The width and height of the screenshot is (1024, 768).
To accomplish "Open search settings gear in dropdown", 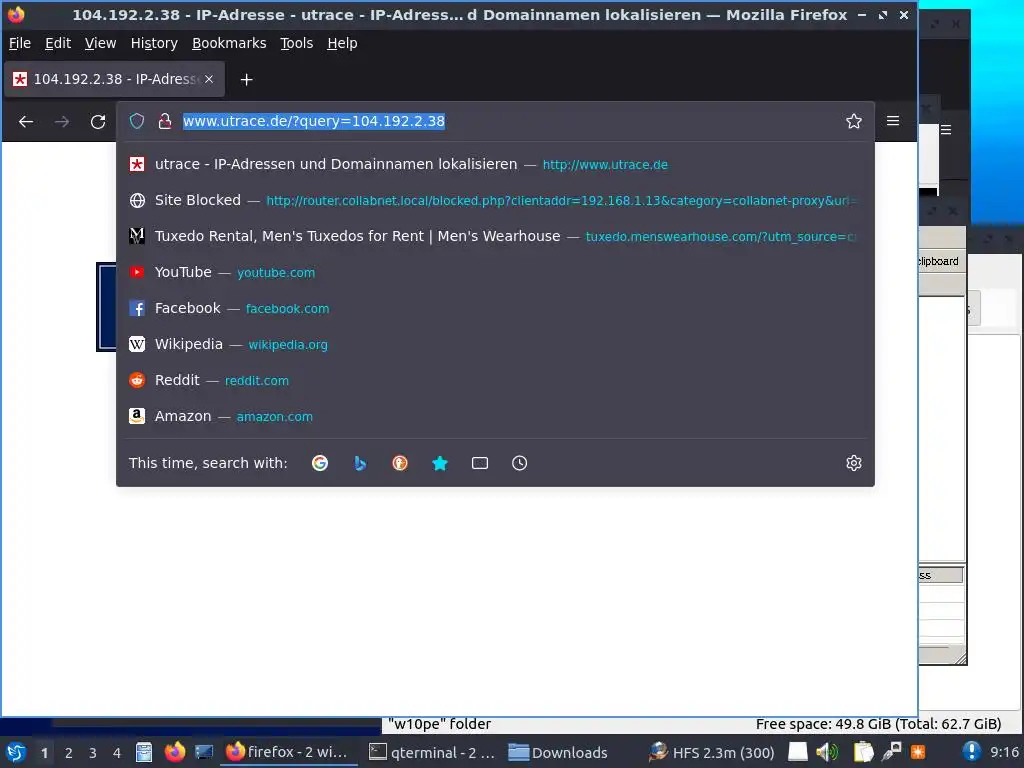I will point(854,463).
